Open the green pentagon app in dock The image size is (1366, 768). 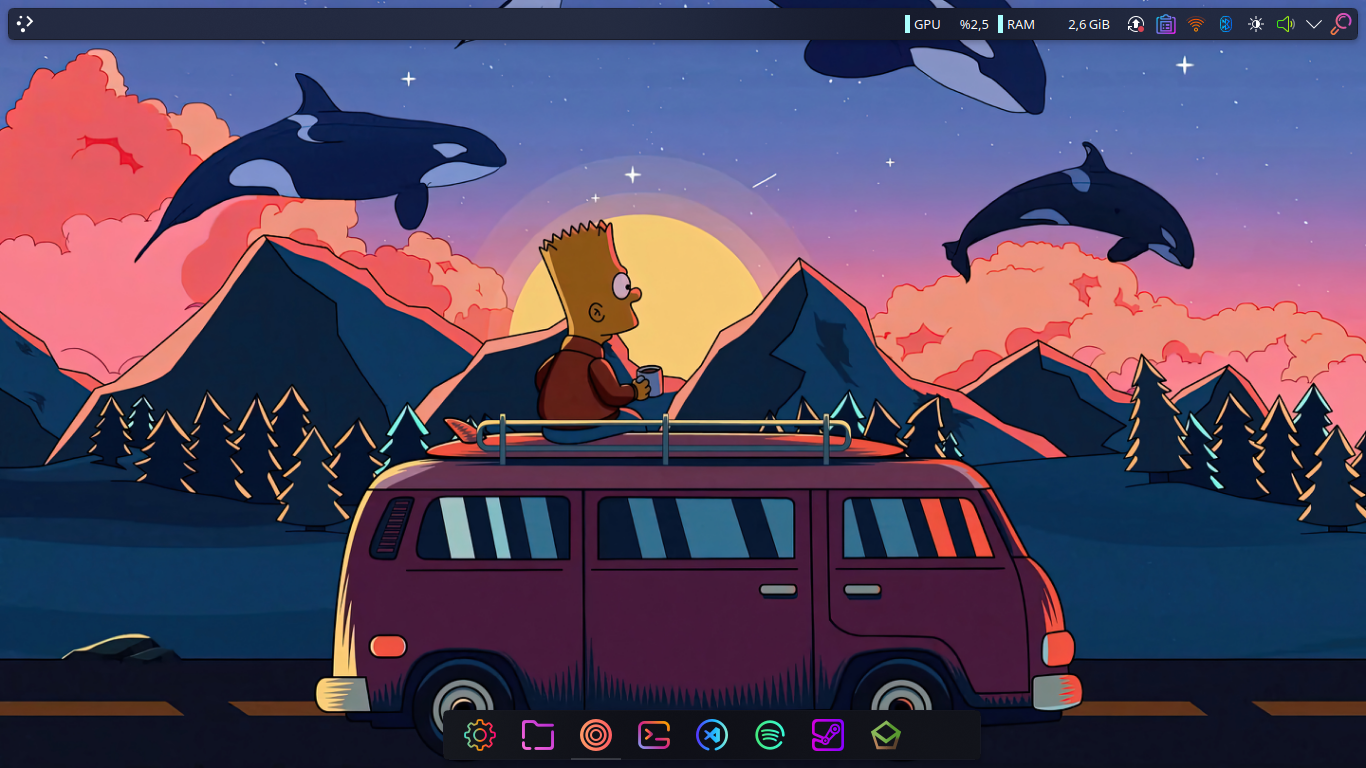[886, 736]
